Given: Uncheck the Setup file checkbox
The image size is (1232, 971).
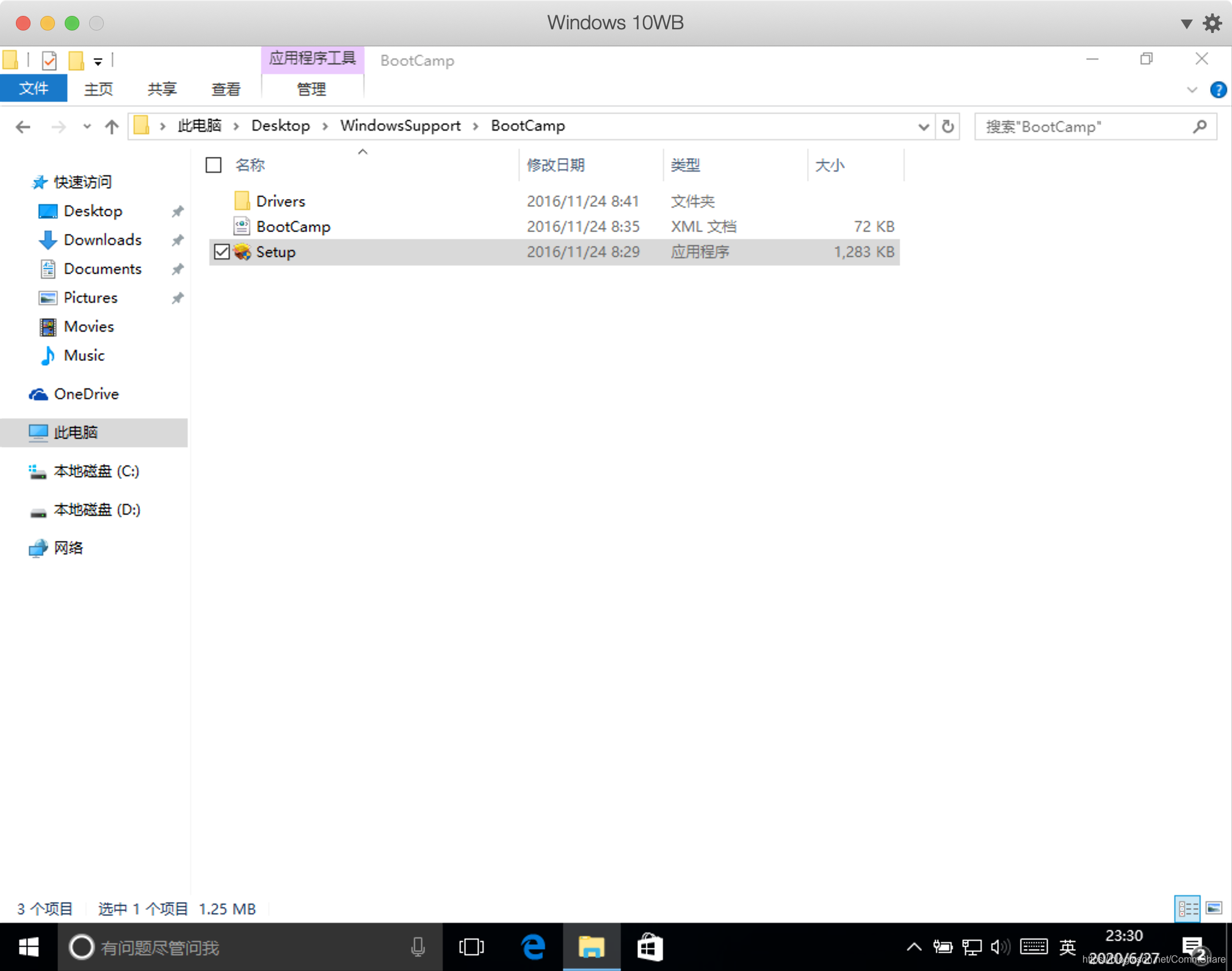Looking at the screenshot, I should coord(222,252).
